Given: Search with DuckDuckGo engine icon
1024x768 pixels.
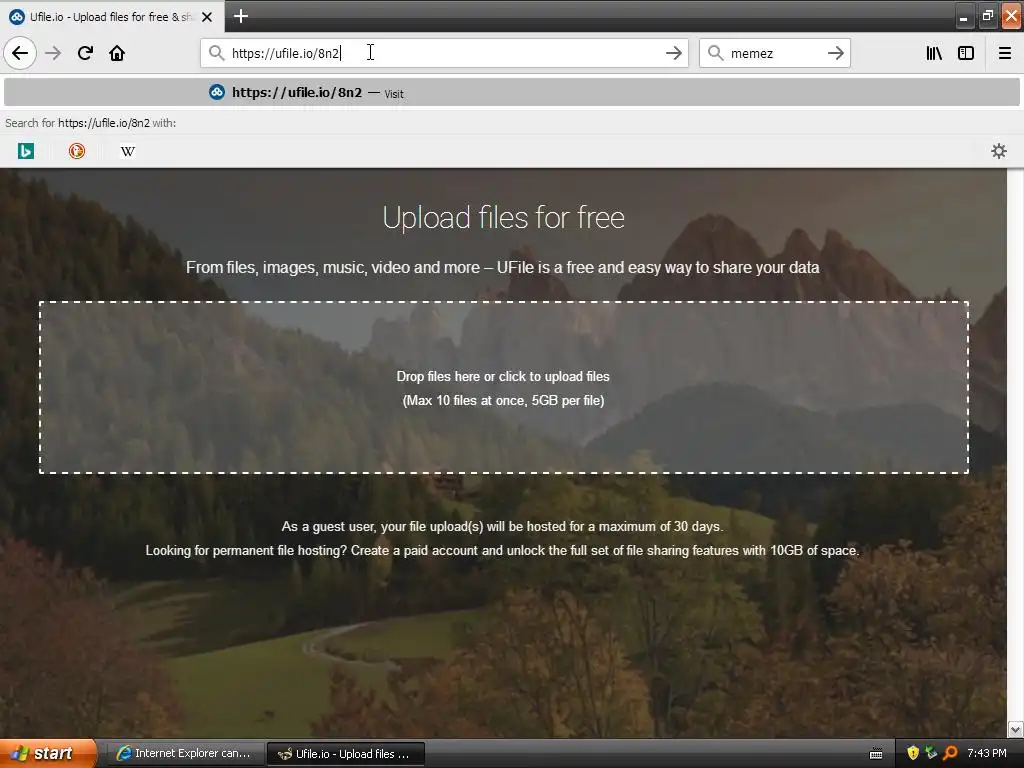Looking at the screenshot, I should tap(76, 152).
